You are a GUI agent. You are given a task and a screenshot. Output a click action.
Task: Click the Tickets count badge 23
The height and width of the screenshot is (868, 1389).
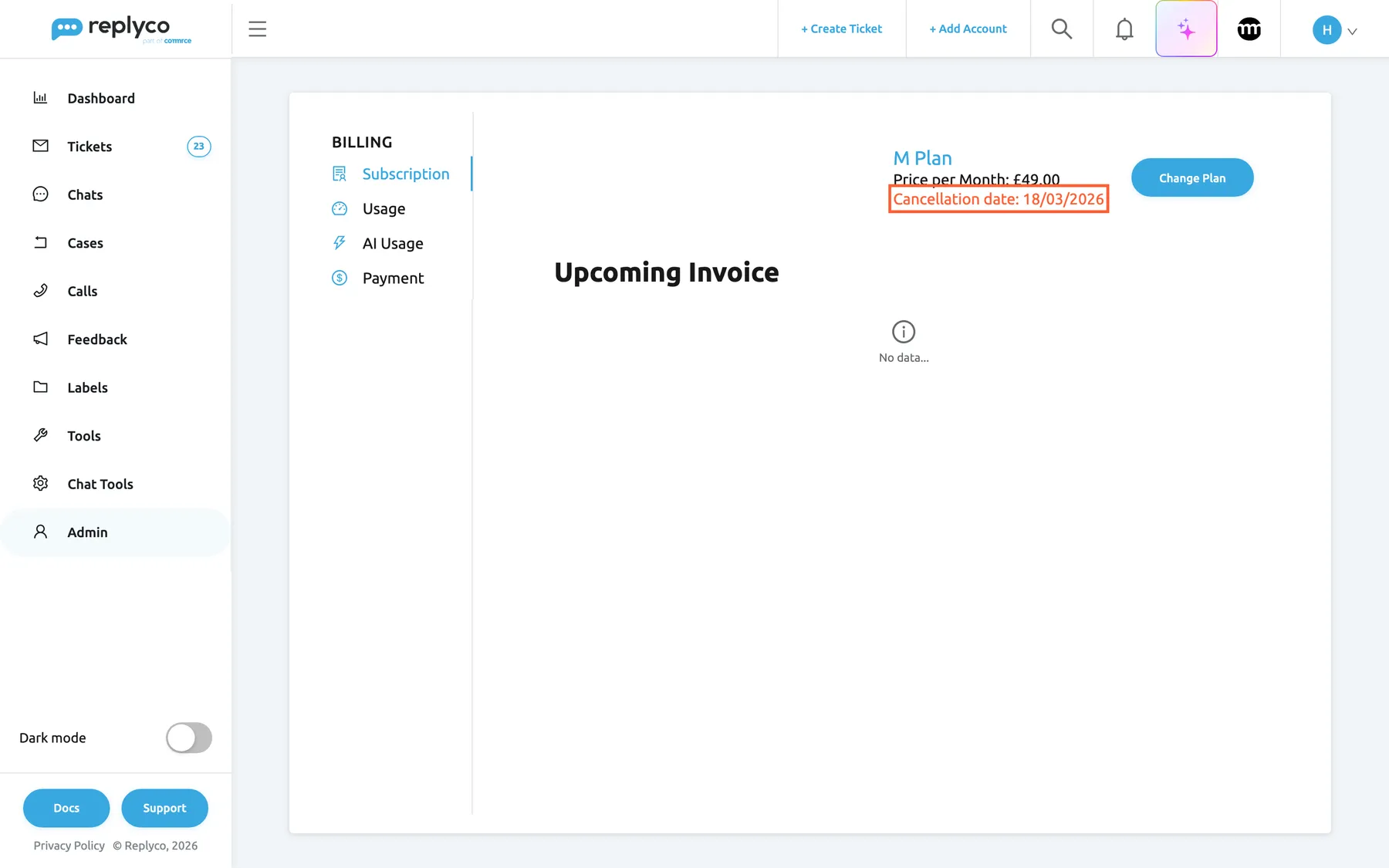pos(199,147)
